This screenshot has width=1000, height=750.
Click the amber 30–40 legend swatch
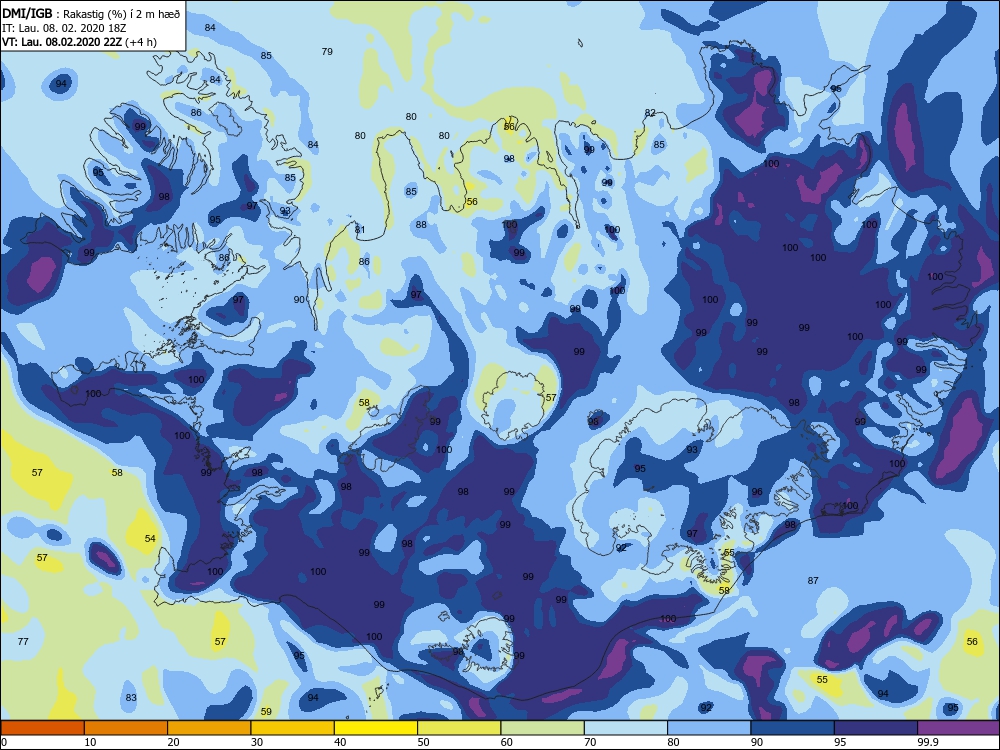pos(293,728)
